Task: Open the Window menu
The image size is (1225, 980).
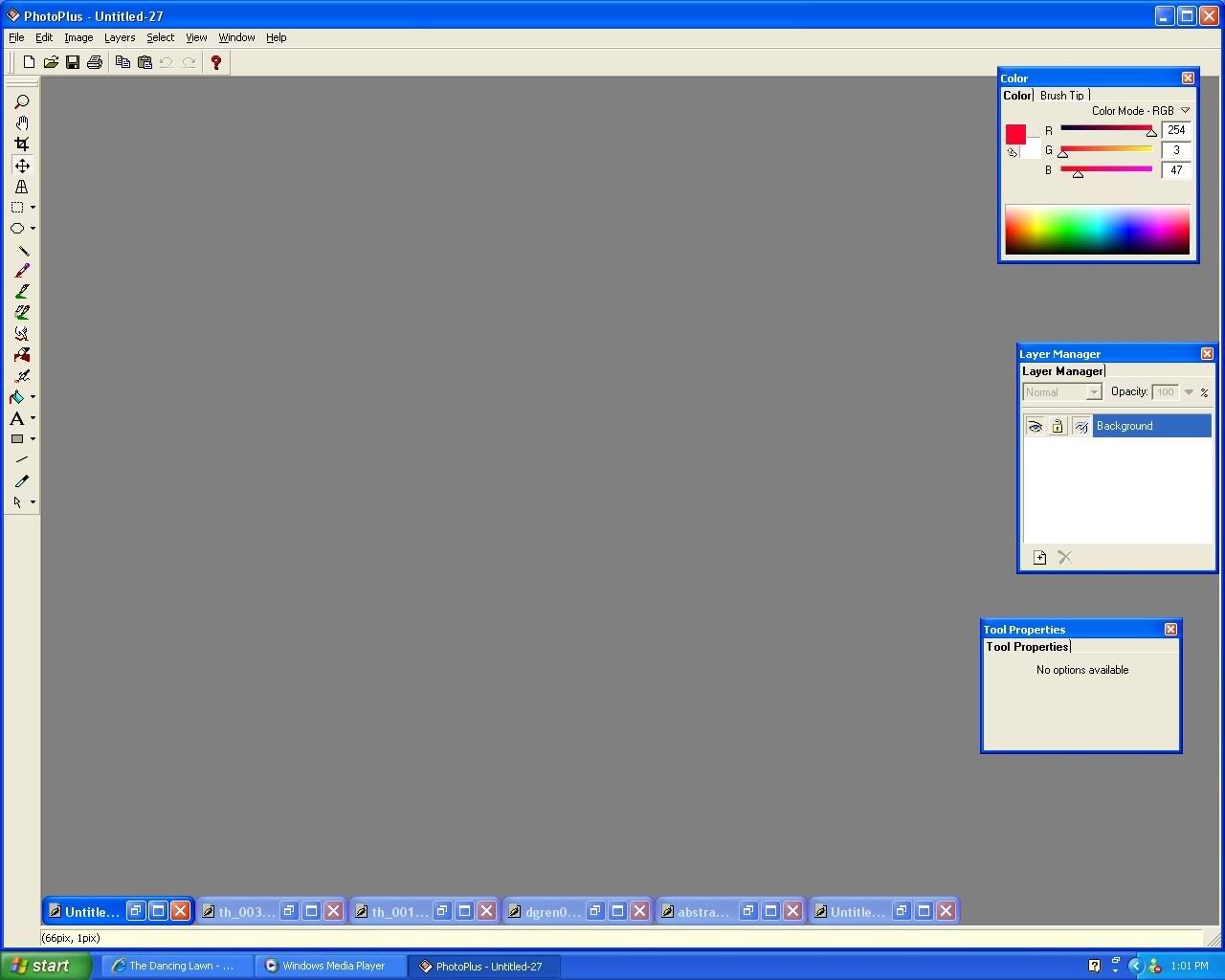Action: coord(236,37)
